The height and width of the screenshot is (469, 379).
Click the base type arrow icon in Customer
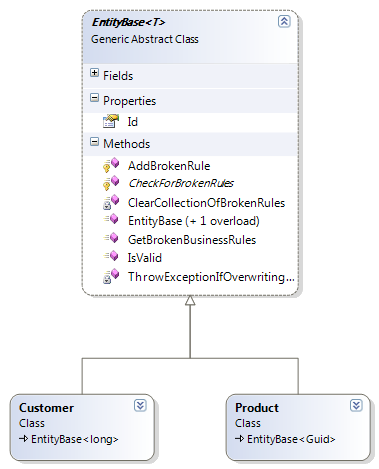click(23, 439)
